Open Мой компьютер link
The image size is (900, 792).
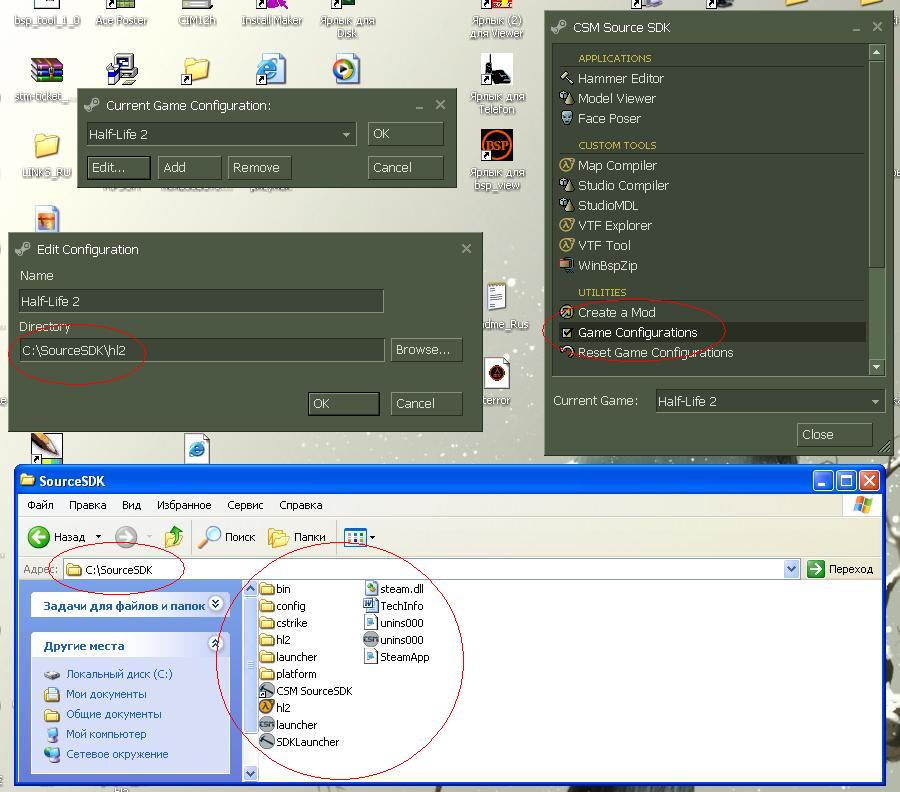tap(95, 734)
